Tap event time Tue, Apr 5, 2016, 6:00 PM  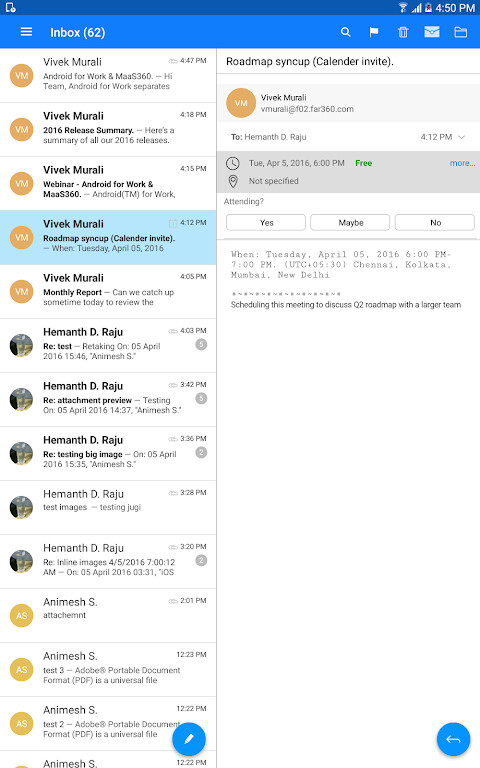pyautogui.click(x=296, y=163)
